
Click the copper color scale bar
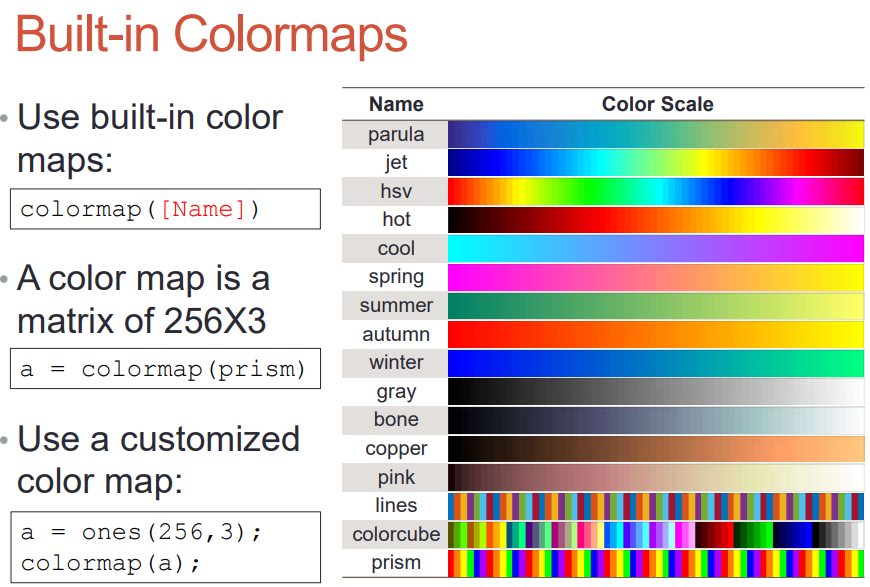point(656,449)
